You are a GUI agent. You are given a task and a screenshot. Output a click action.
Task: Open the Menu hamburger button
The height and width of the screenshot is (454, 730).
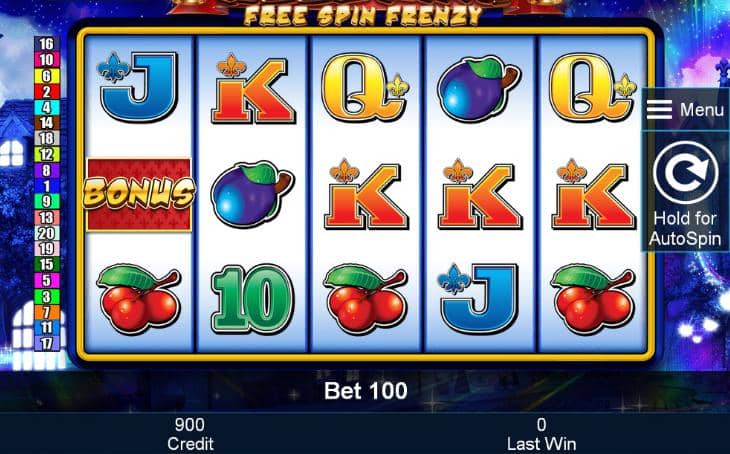(685, 110)
